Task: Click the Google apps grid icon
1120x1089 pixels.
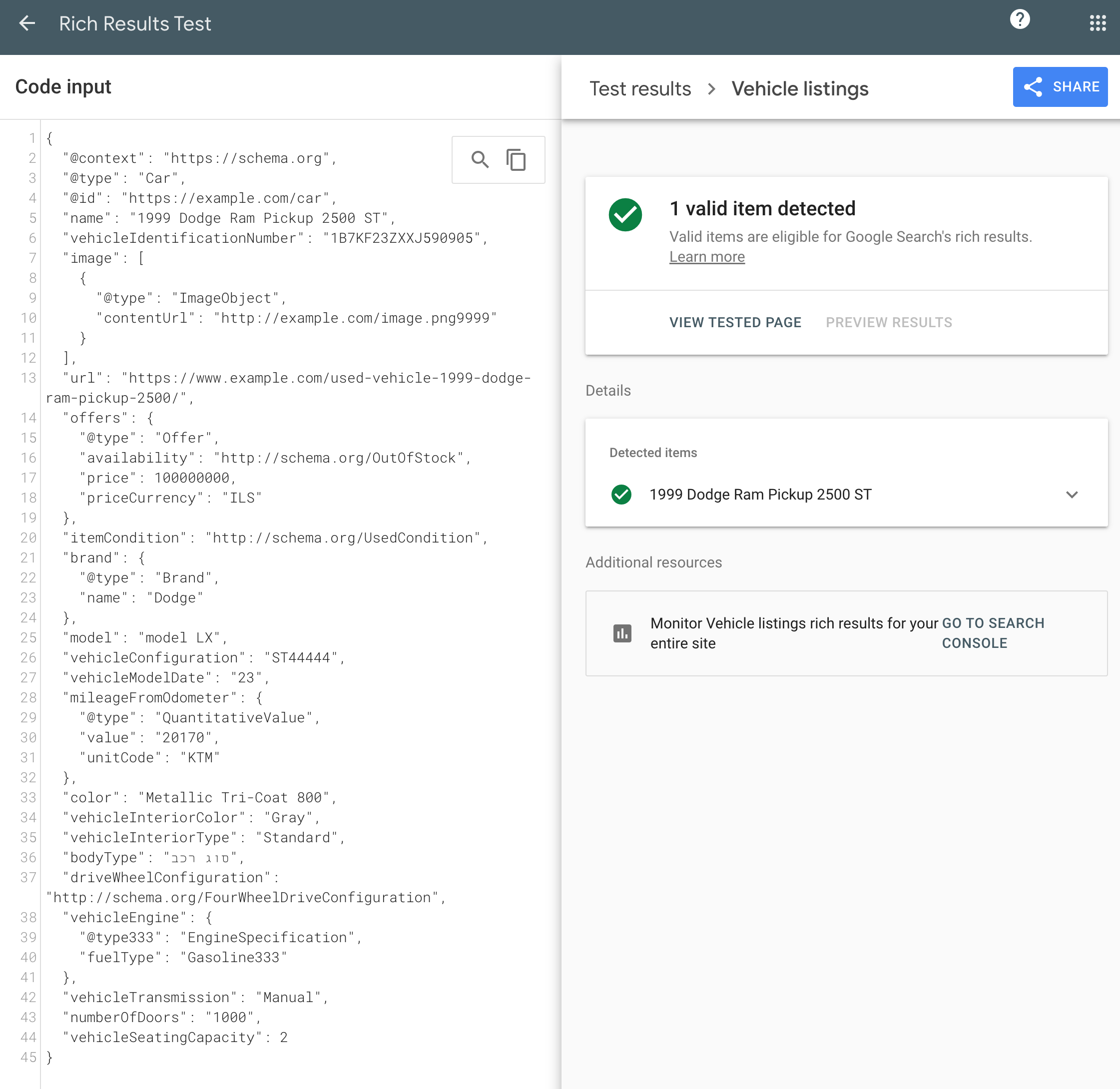Action: tap(1093, 23)
